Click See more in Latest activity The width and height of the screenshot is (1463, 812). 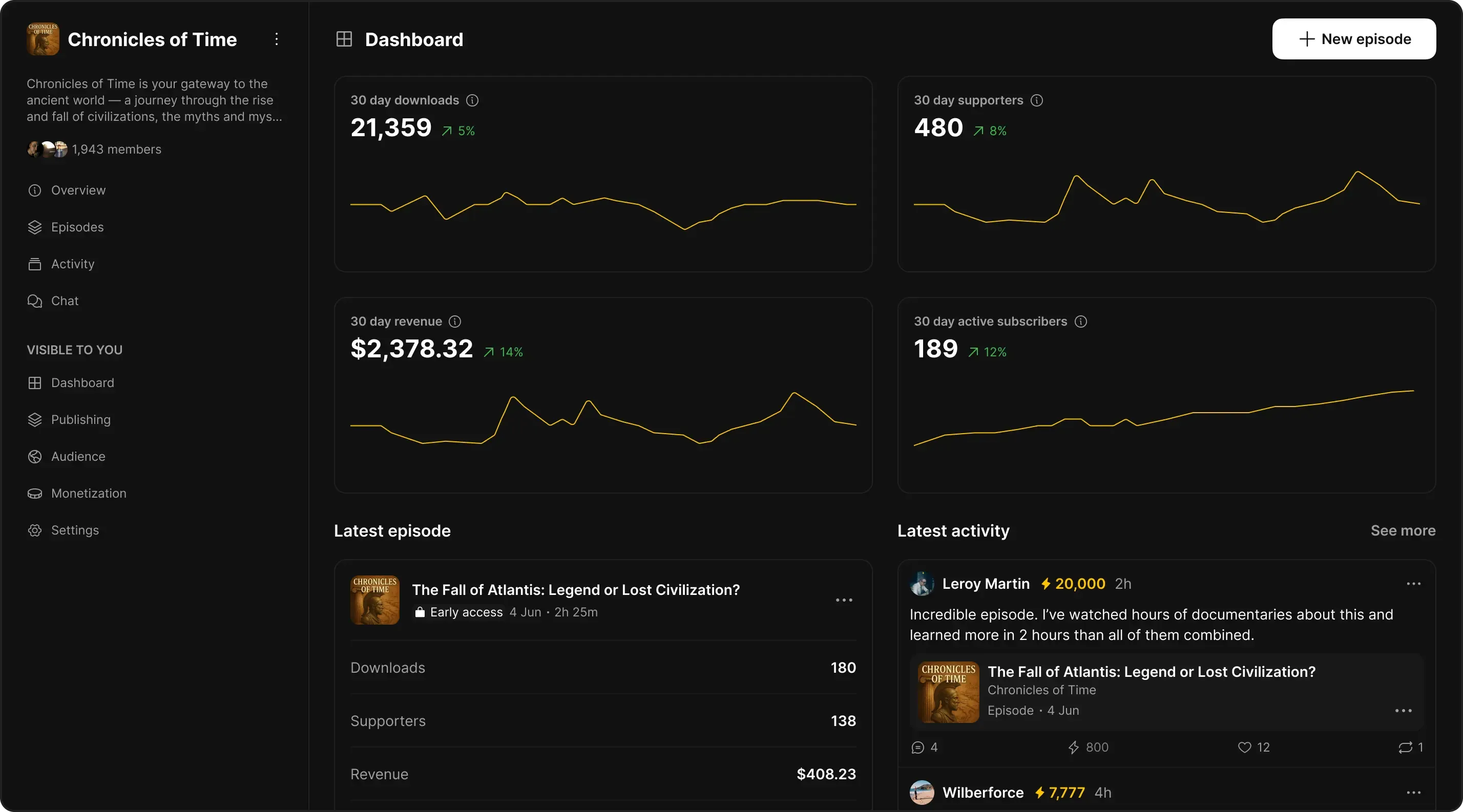(1402, 530)
